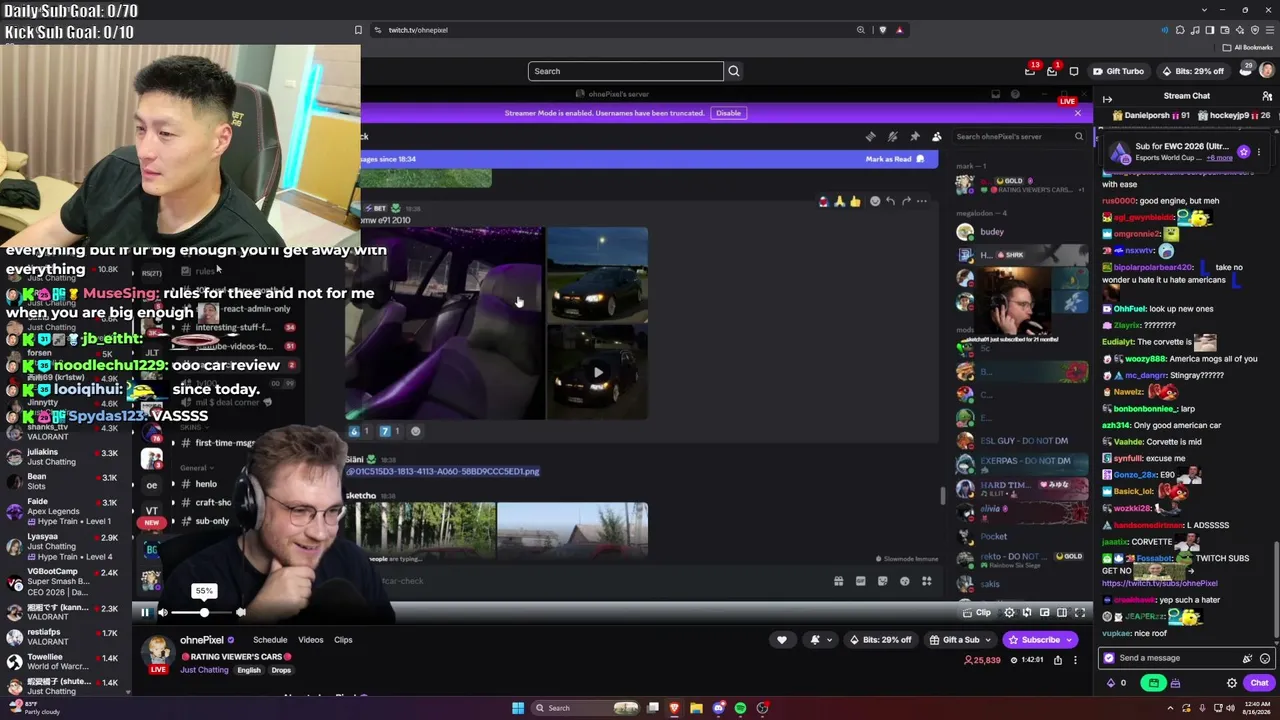Screen dimensions: 1280x720
Task: Click the twitch.tv/subs/ohnePixel link in chat
Action: pyautogui.click(x=1160, y=583)
